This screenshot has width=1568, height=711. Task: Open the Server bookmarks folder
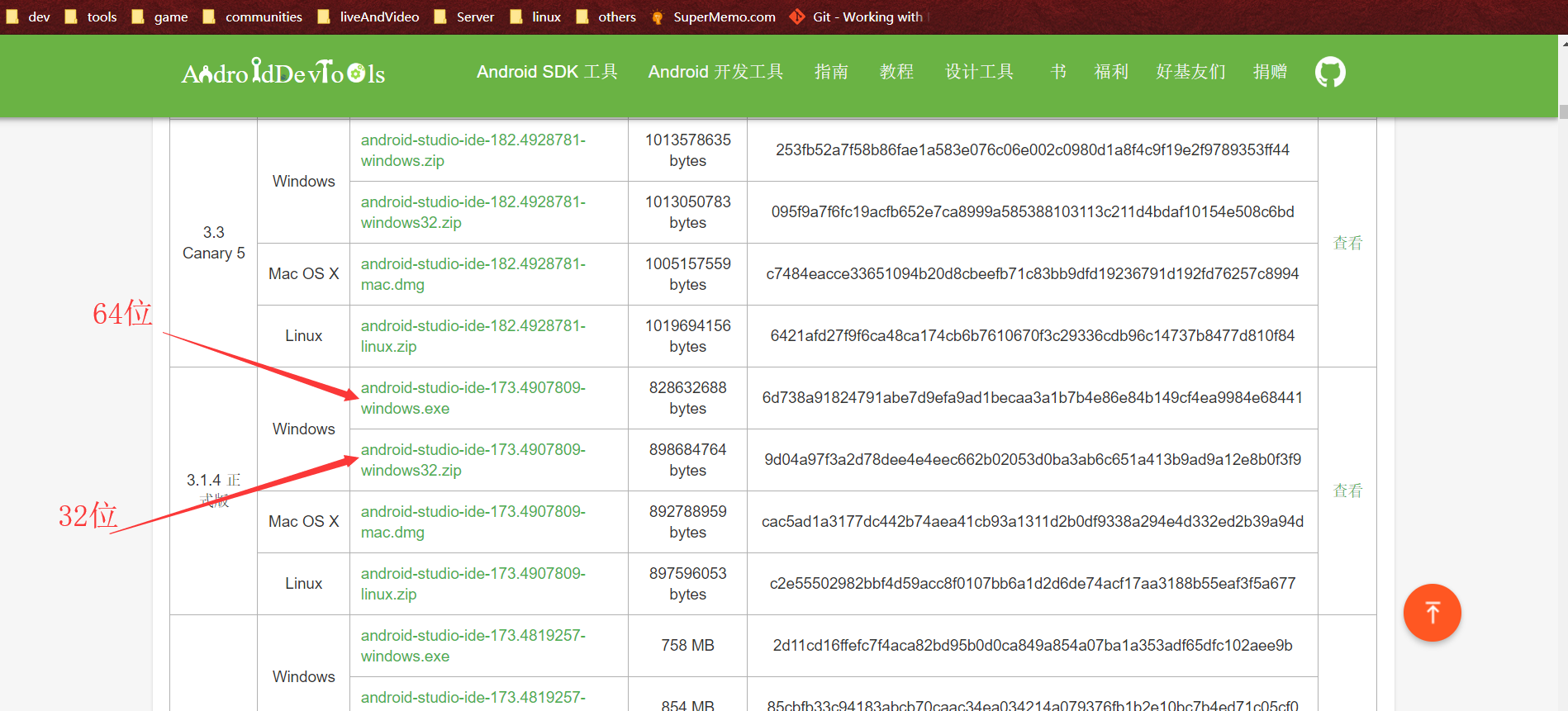pos(464,17)
